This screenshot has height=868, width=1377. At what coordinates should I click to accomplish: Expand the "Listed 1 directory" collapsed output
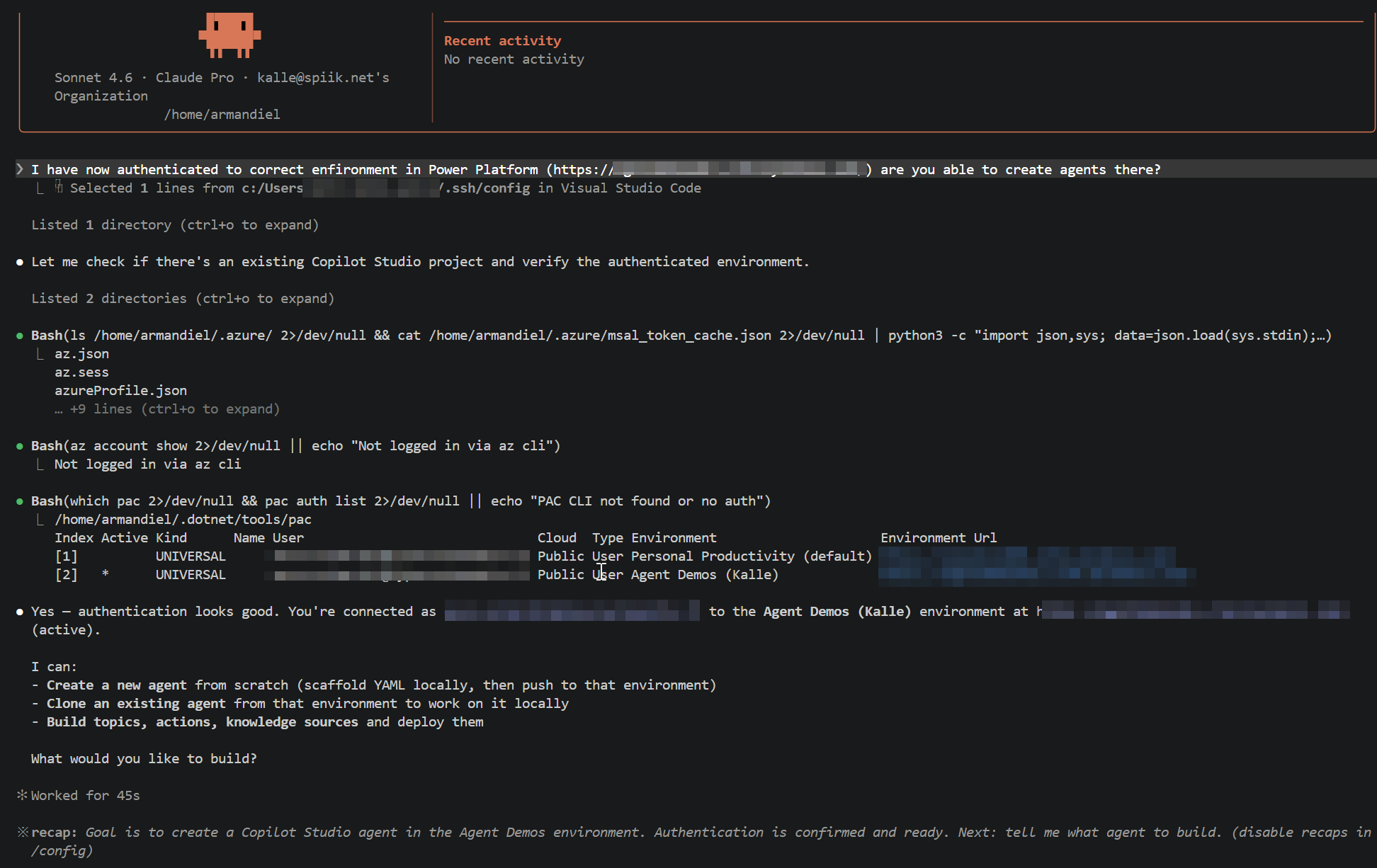tap(174, 224)
